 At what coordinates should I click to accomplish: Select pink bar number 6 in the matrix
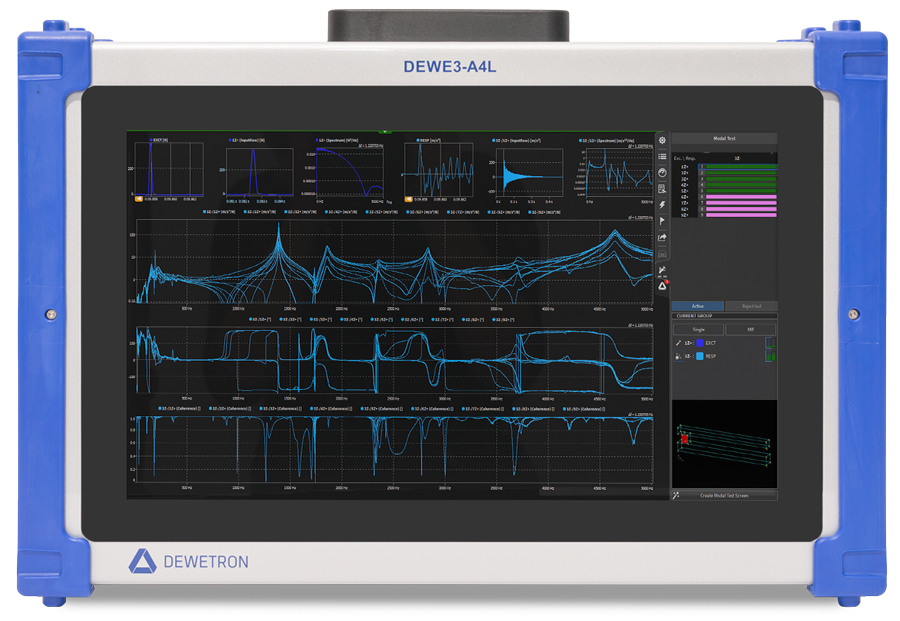coord(740,197)
